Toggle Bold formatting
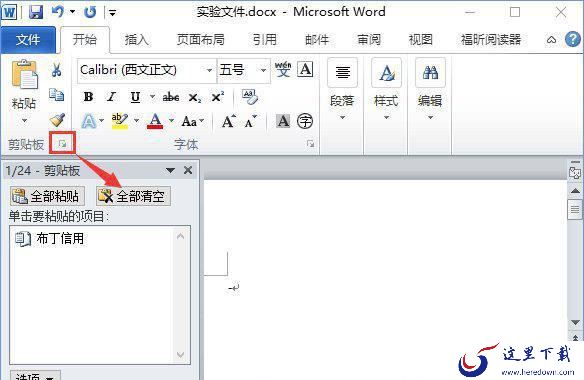The height and width of the screenshot is (380, 584). pyautogui.click(x=88, y=97)
